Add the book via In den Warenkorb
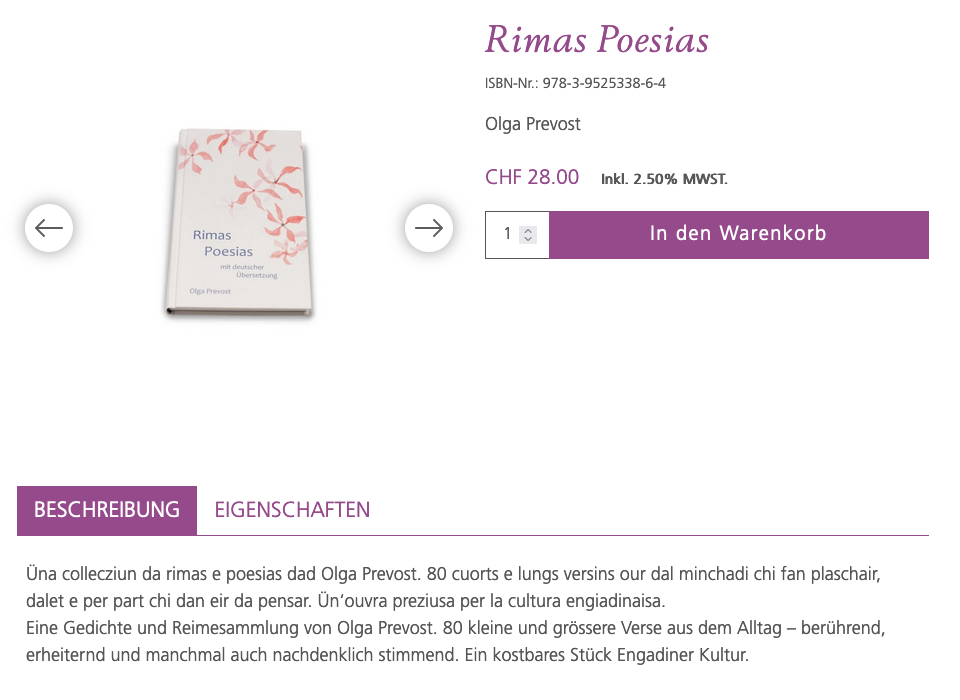This screenshot has width=960, height=700. [x=738, y=235]
